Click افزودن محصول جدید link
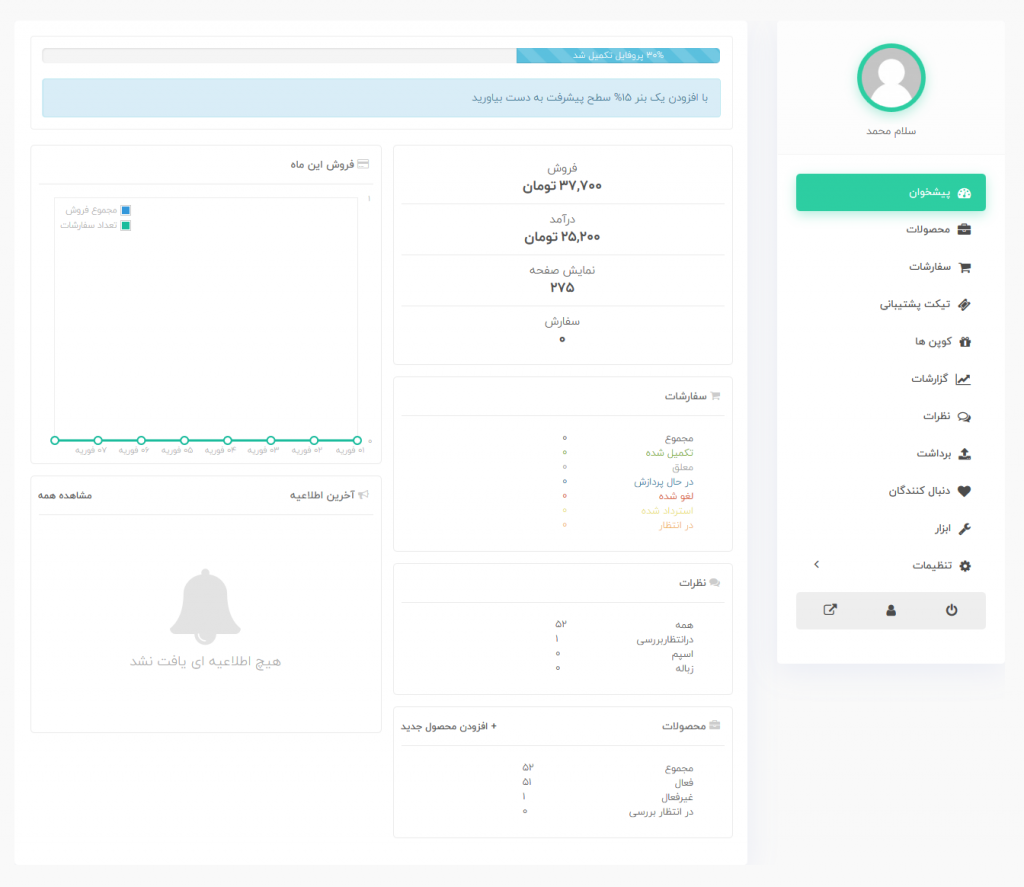This screenshot has width=1024, height=887. 449,726
